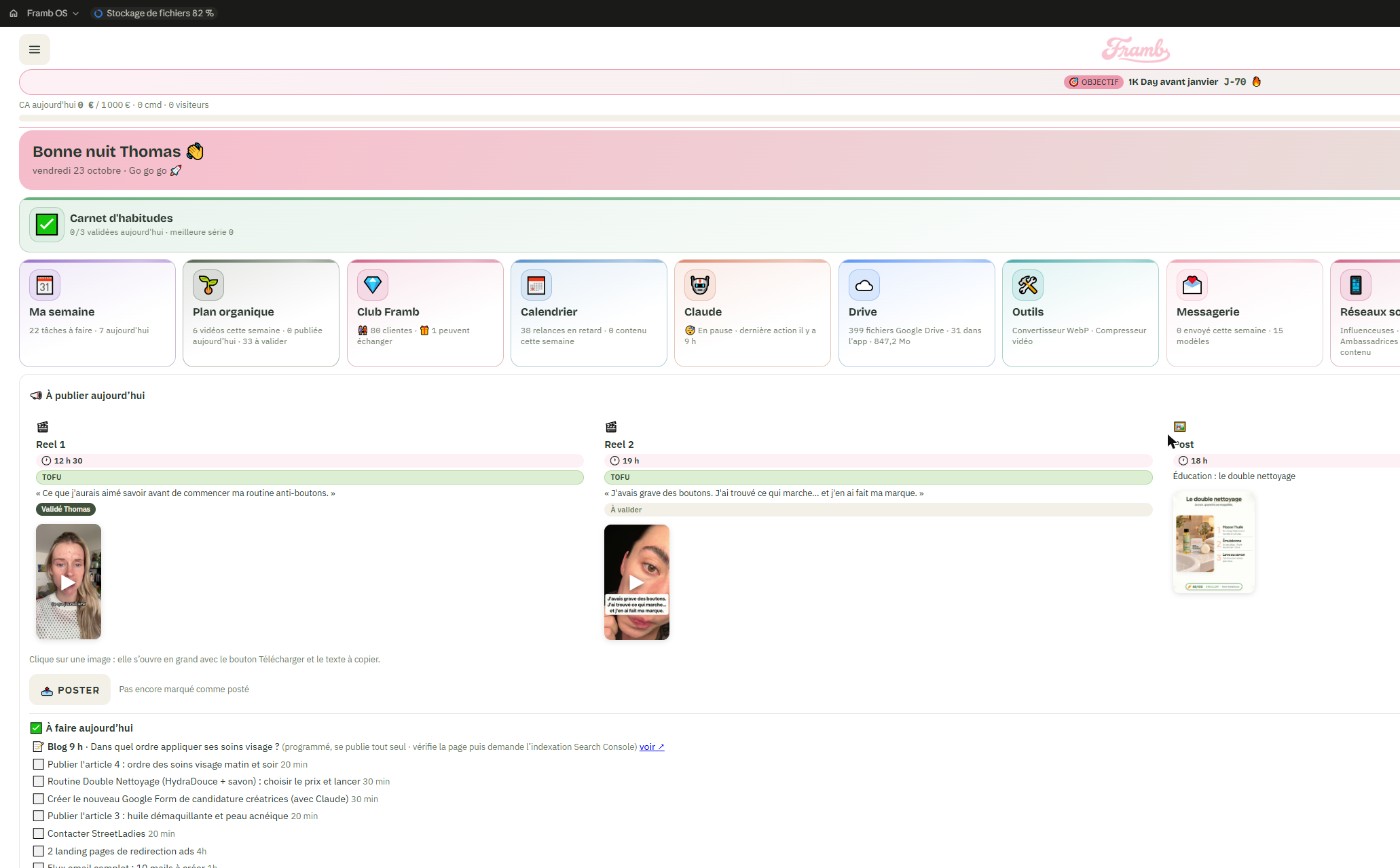
Task: Open the Messagerie envelope icon
Action: tap(1191, 285)
